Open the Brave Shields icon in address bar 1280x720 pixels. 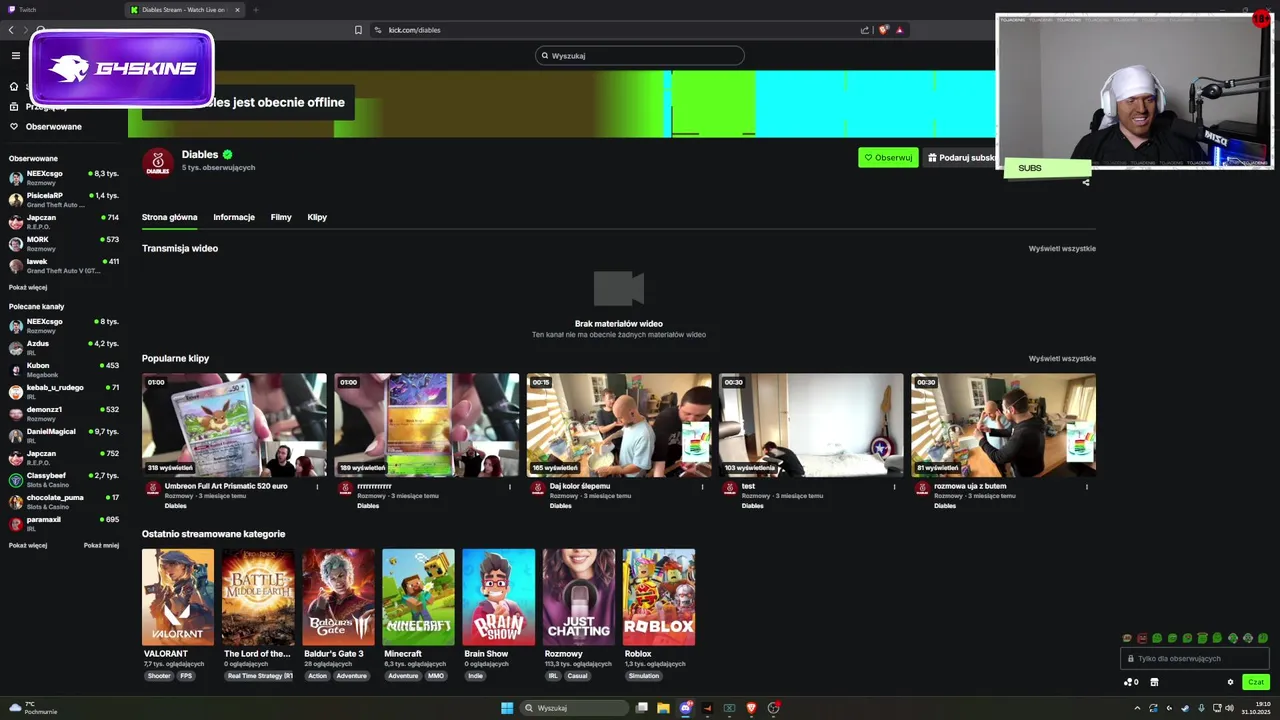point(883,30)
